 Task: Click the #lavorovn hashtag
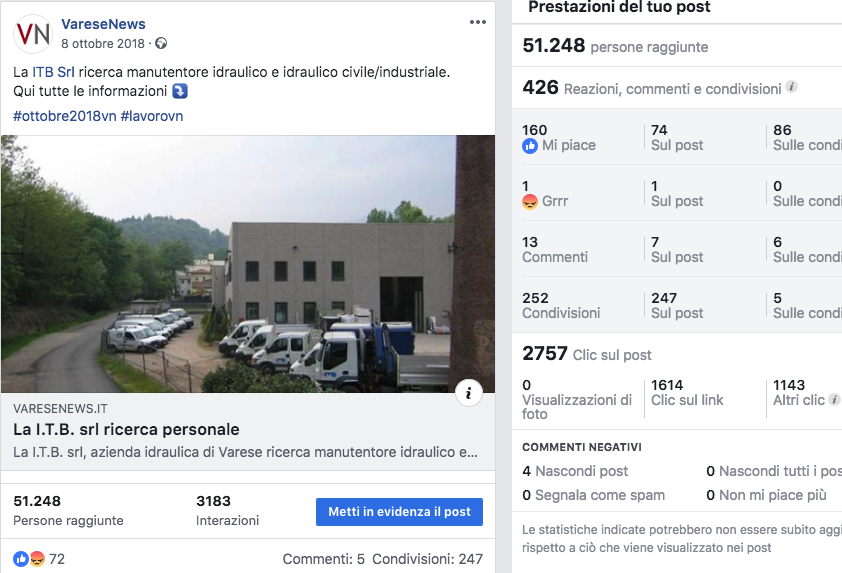point(152,116)
